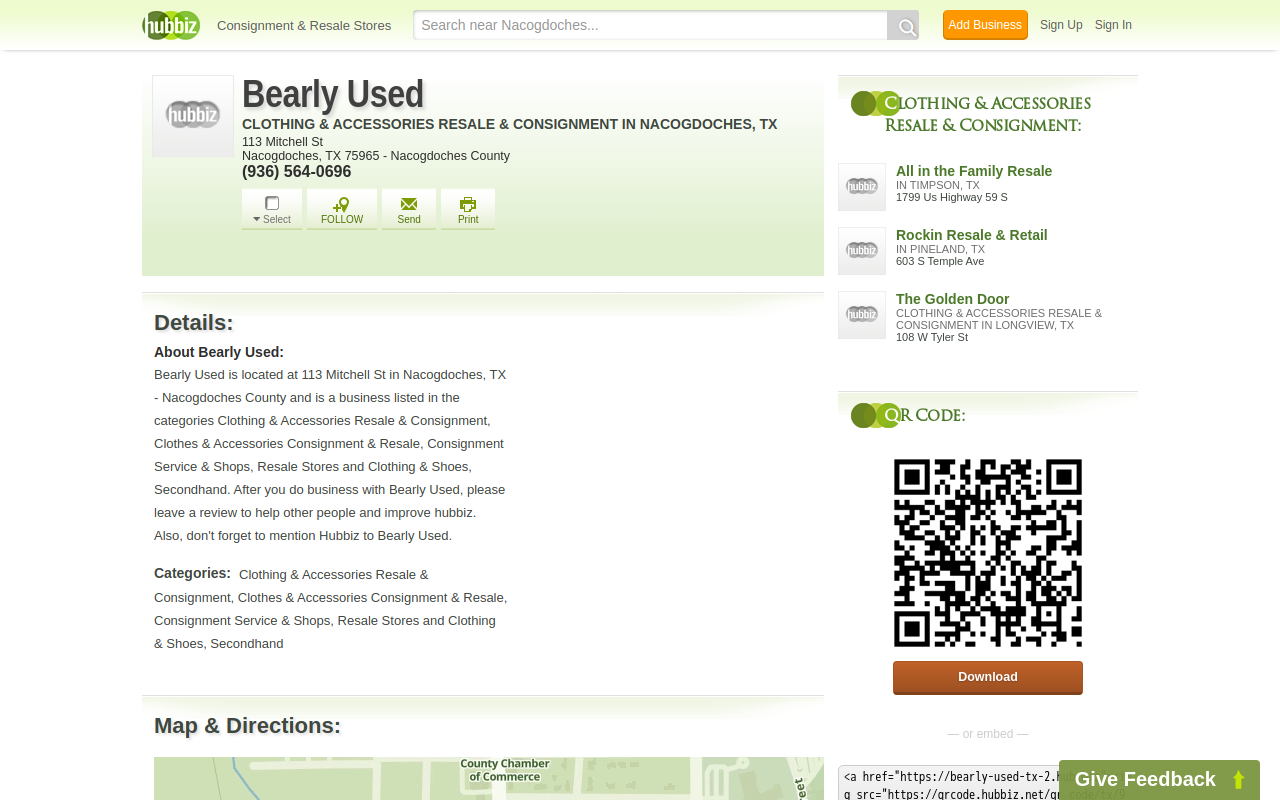Click the Bearly Used logo thumbnail
Viewport: 1280px width, 800px height.
pyautogui.click(x=193, y=116)
